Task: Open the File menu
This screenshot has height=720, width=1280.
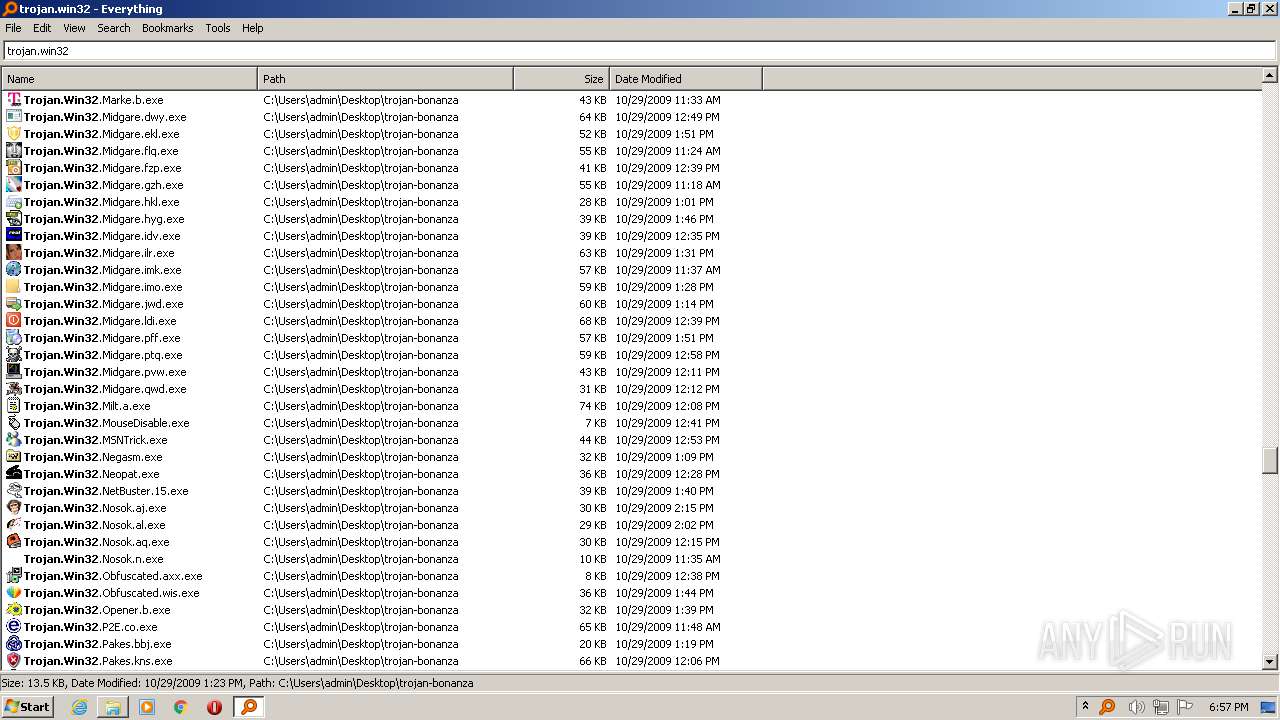Action: click(x=13, y=28)
